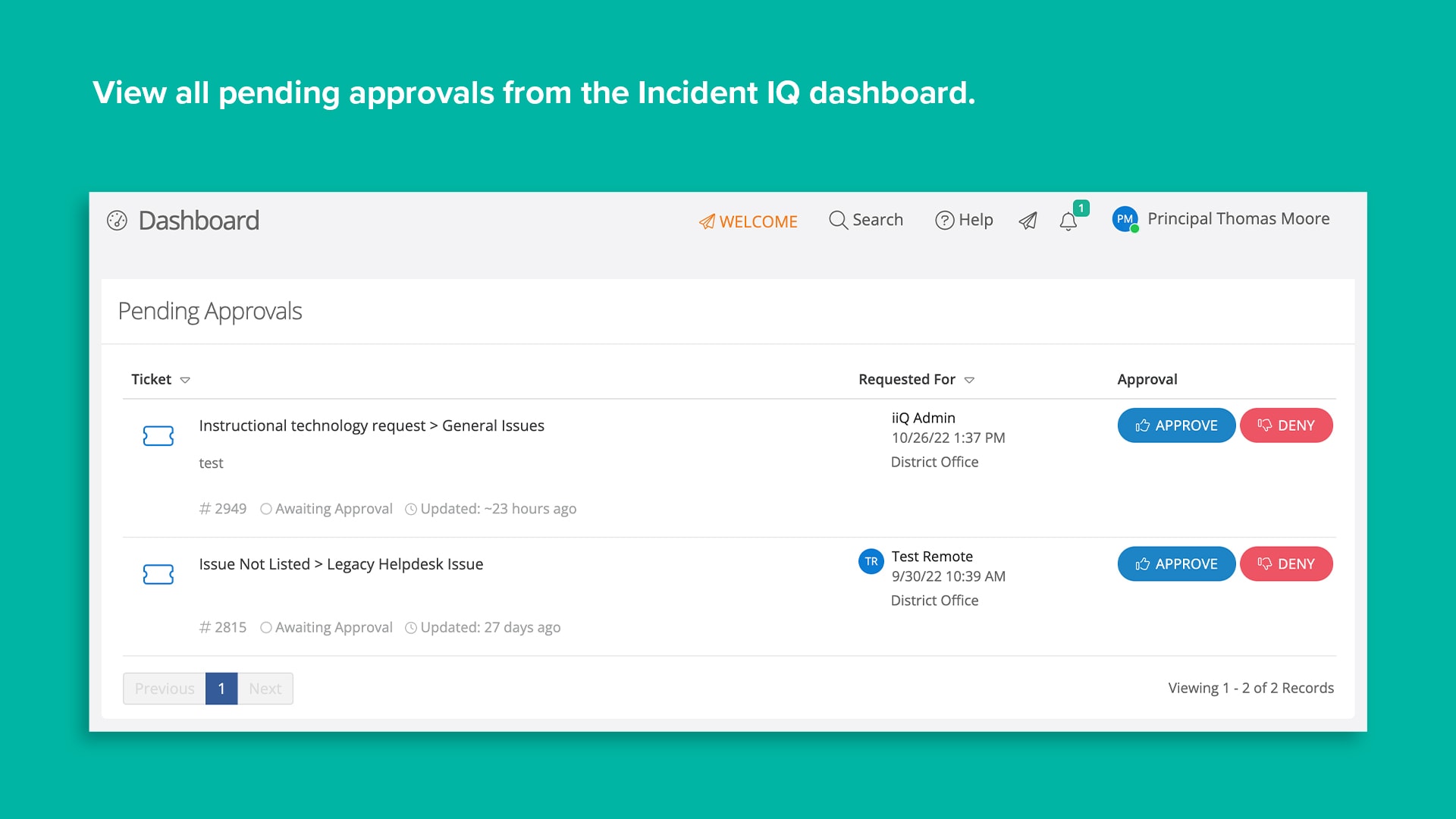Open the Help menu
Viewport: 1456px width, 819px height.
click(964, 220)
